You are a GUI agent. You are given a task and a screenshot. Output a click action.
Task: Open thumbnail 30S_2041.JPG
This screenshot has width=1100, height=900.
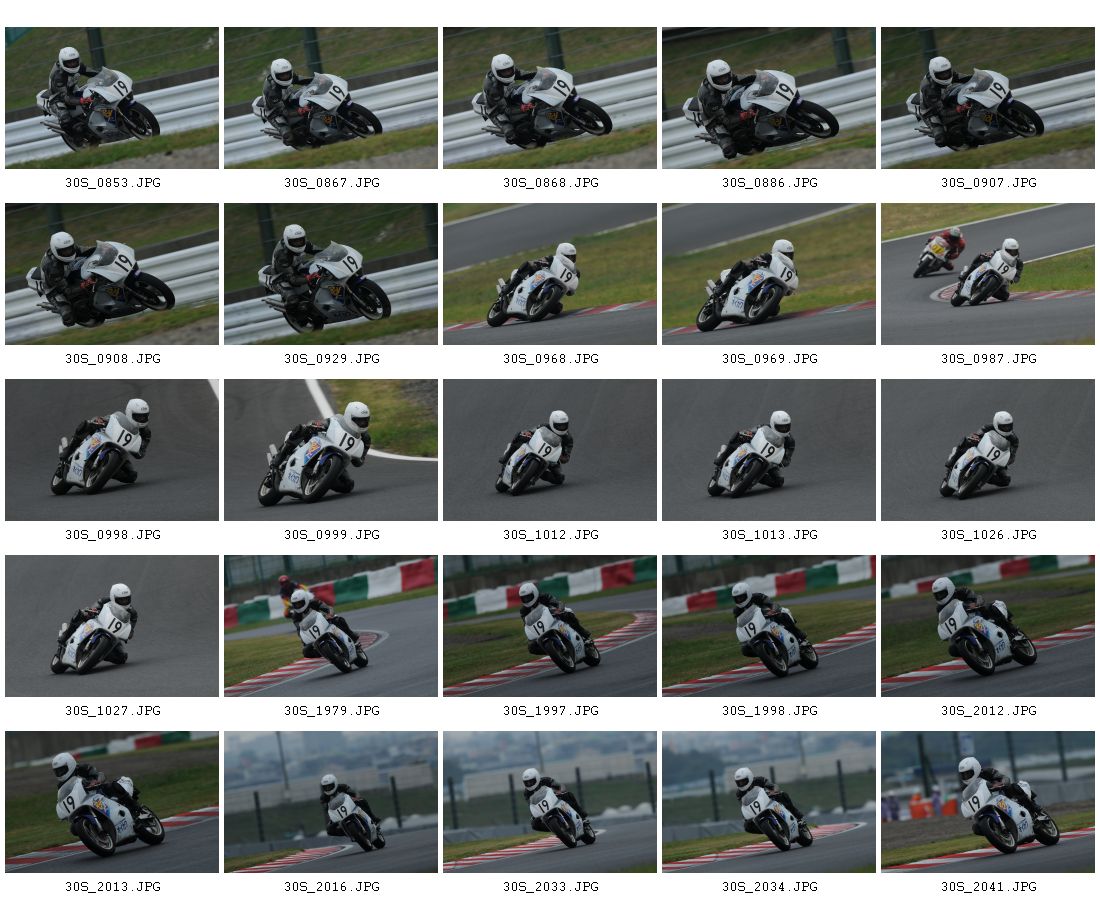coord(987,802)
